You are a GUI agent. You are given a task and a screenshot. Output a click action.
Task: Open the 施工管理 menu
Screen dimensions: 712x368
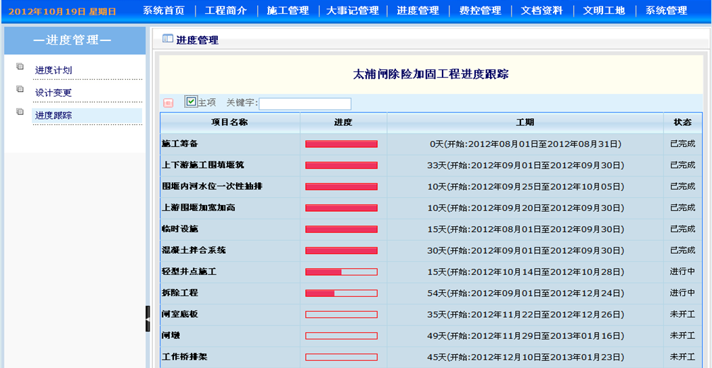point(288,11)
